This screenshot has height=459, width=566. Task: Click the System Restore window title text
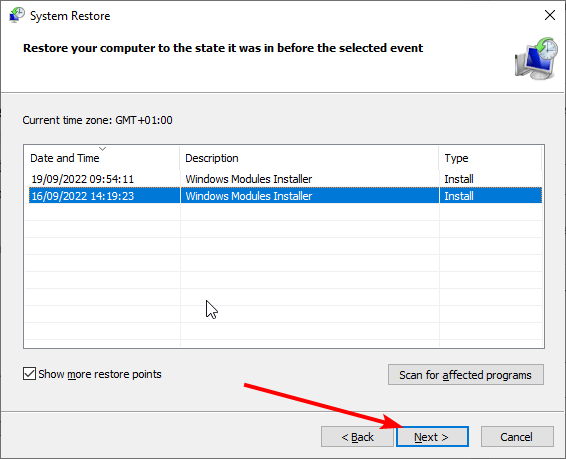(70, 16)
